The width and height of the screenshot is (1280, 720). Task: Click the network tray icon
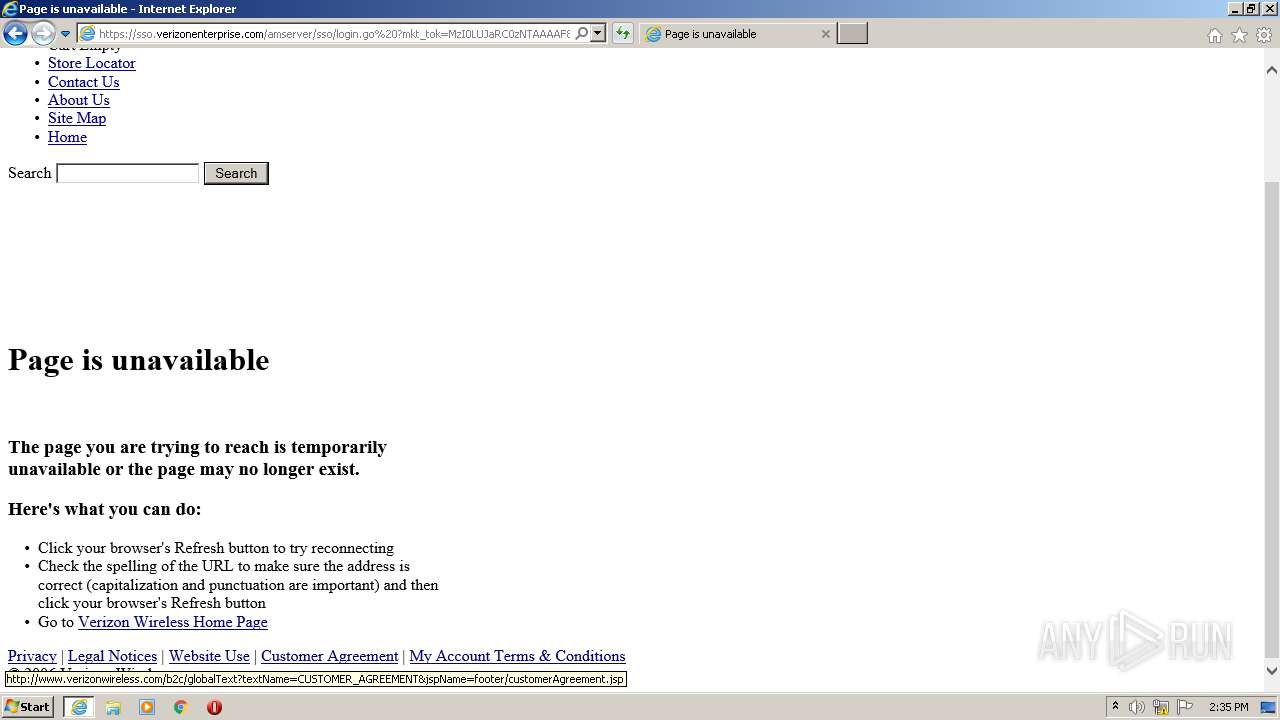[x=1161, y=707]
